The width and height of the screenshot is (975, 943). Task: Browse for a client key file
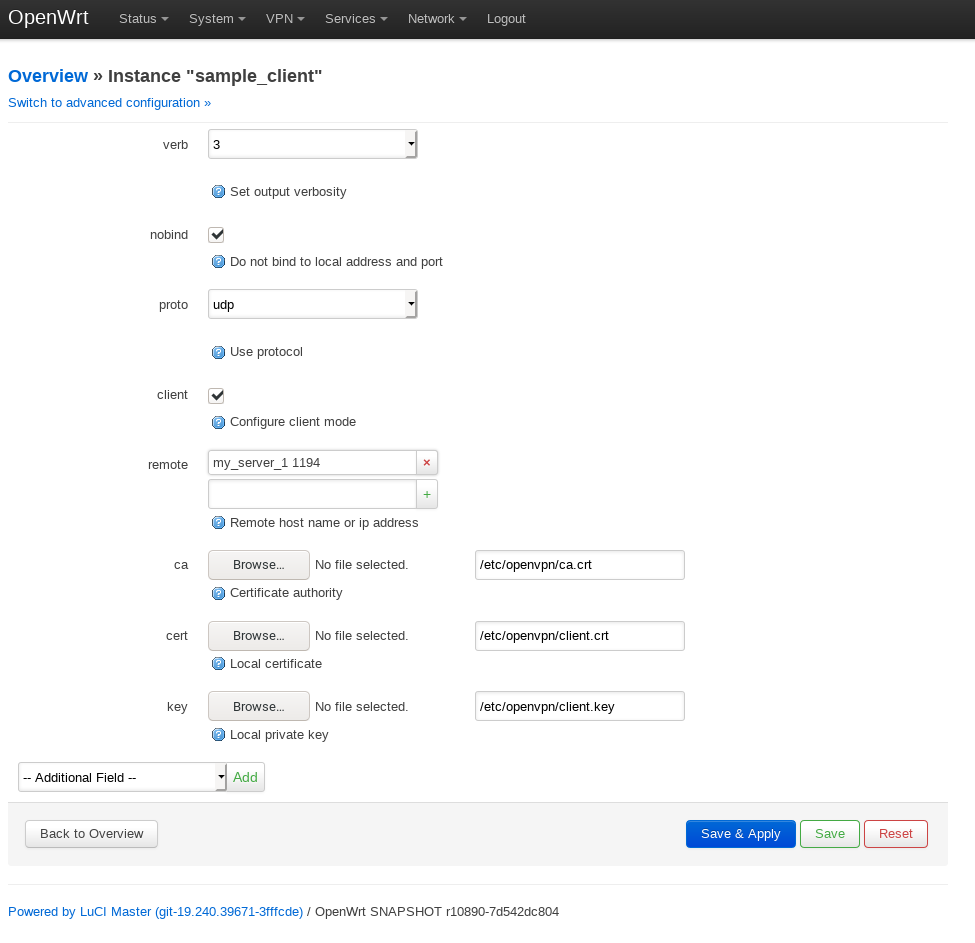pyautogui.click(x=258, y=706)
